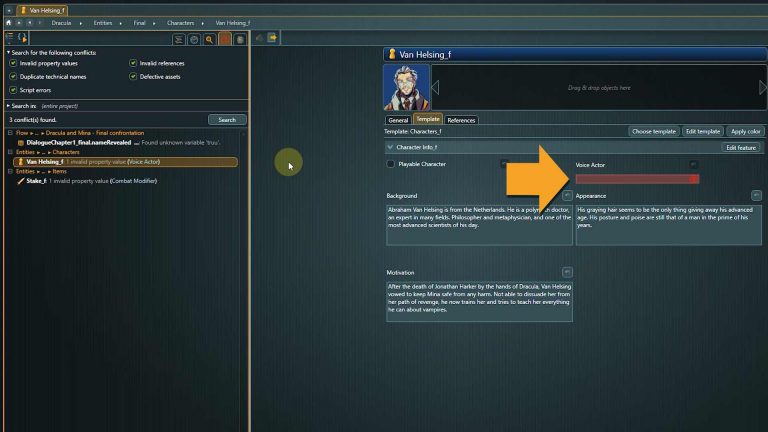The height and width of the screenshot is (432, 768).
Task: Click the Choose template button
Action: pyautogui.click(x=653, y=131)
